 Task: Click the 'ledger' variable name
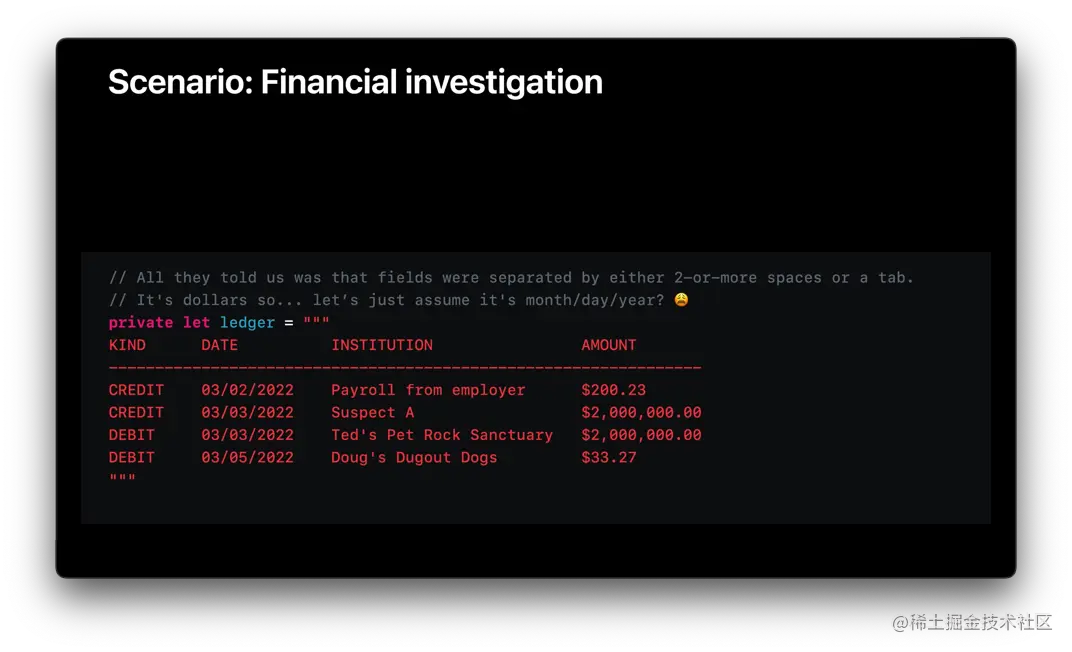(247, 323)
